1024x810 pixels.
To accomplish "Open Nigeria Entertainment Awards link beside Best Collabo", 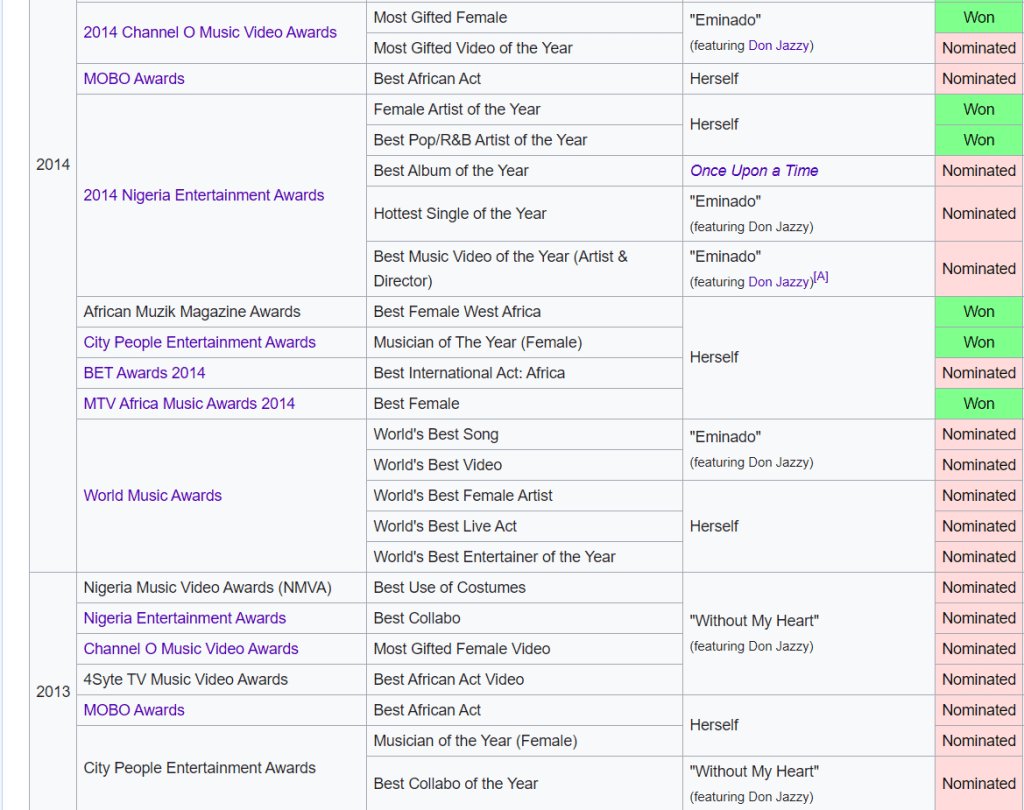I will [x=184, y=618].
